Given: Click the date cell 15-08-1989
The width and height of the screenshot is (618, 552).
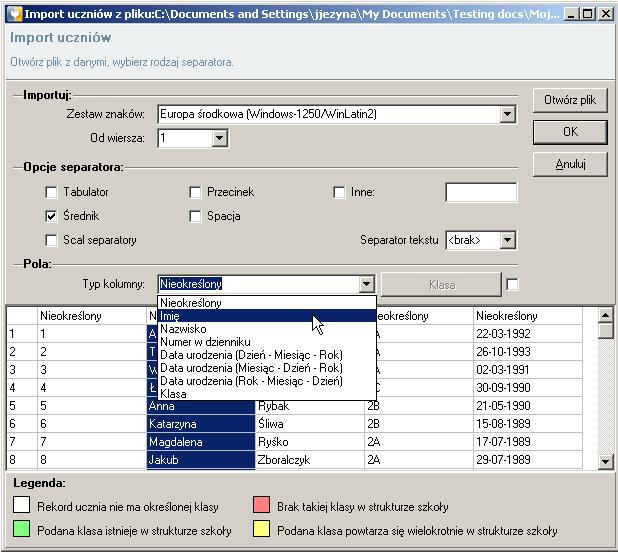Looking at the screenshot, I should (x=528, y=424).
